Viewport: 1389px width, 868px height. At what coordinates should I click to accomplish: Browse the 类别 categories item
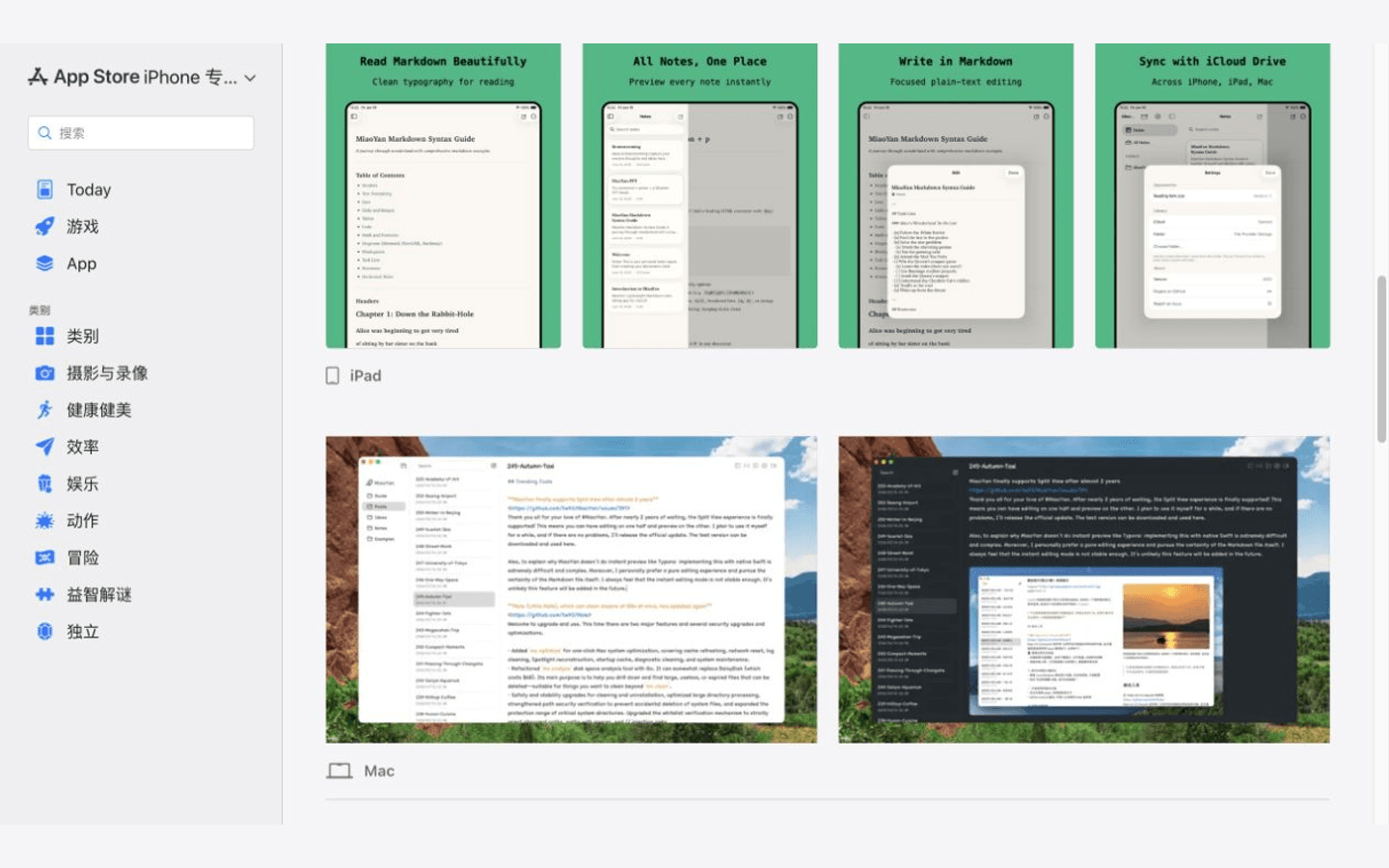[x=83, y=337]
